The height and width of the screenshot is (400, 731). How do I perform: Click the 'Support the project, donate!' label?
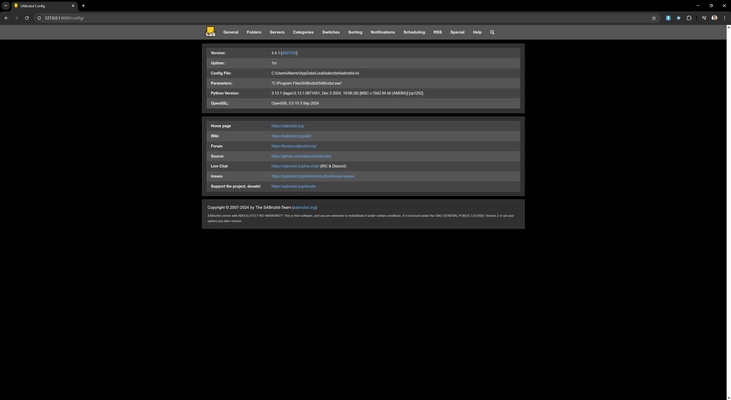(x=235, y=186)
